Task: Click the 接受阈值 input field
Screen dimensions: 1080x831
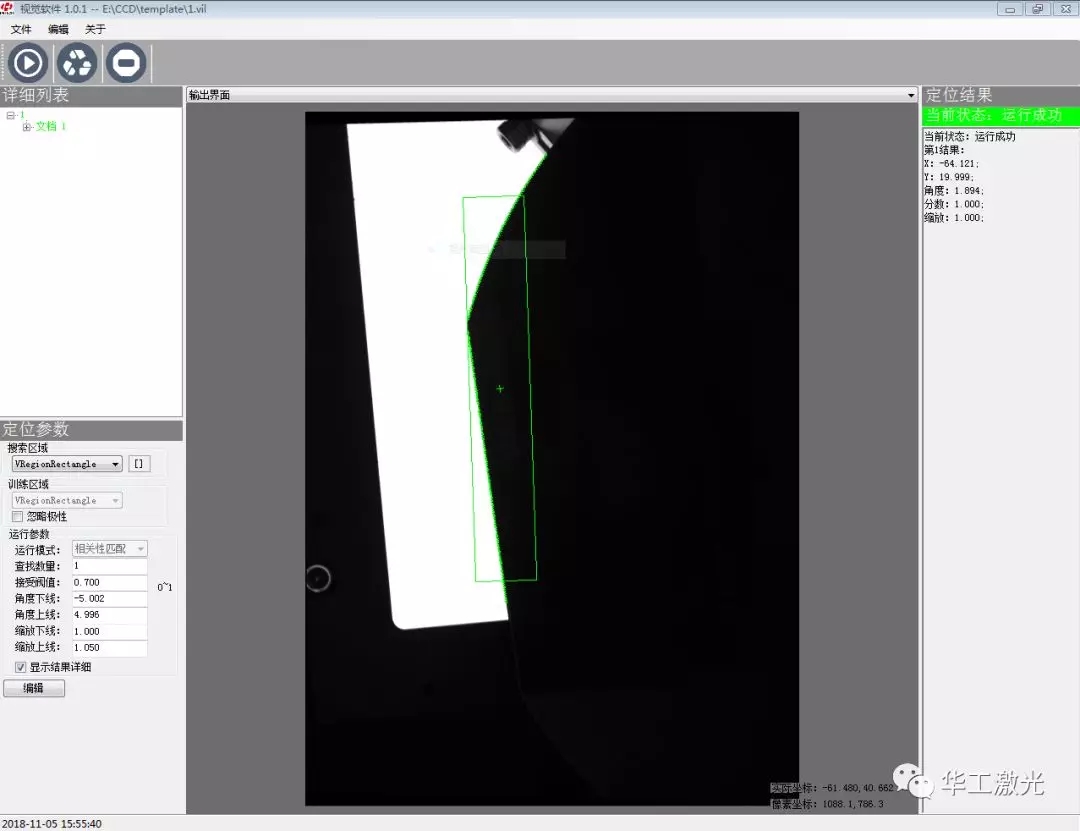Action: 109,582
